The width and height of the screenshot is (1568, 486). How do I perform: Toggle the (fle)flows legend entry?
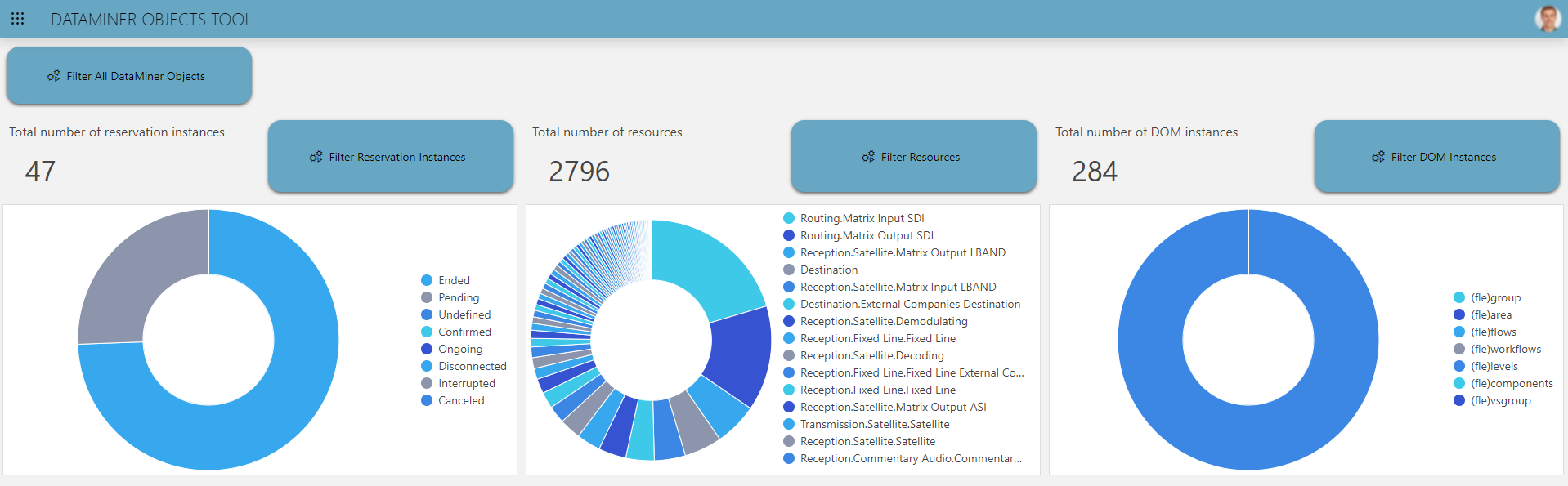1485,332
